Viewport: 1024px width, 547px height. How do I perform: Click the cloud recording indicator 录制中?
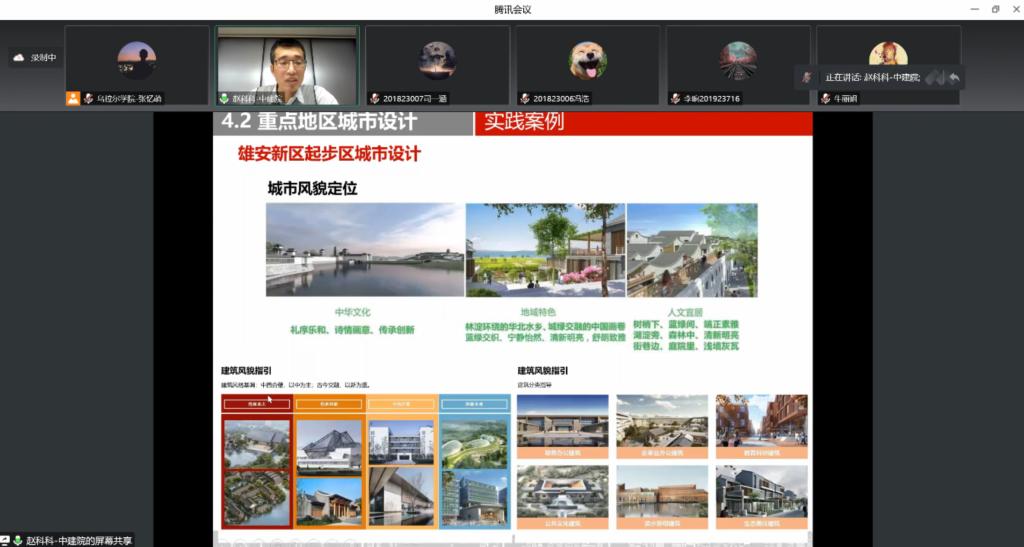(36, 57)
